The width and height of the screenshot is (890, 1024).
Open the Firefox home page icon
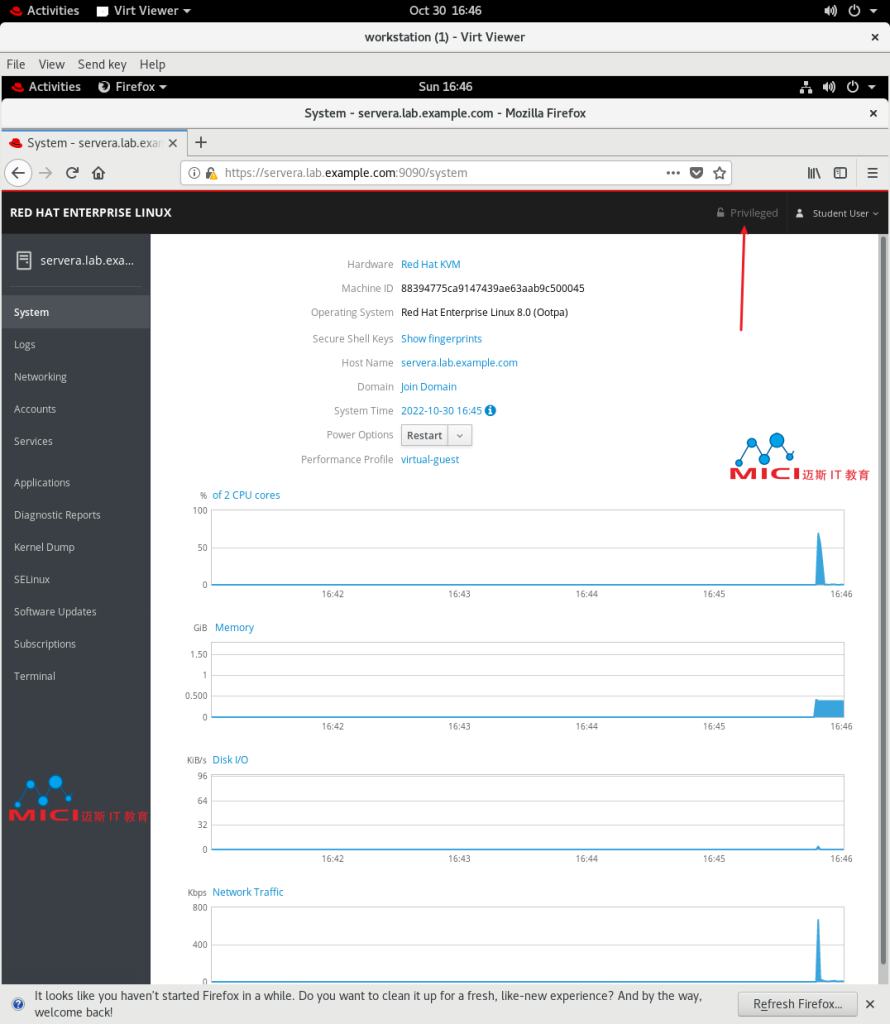[99, 173]
